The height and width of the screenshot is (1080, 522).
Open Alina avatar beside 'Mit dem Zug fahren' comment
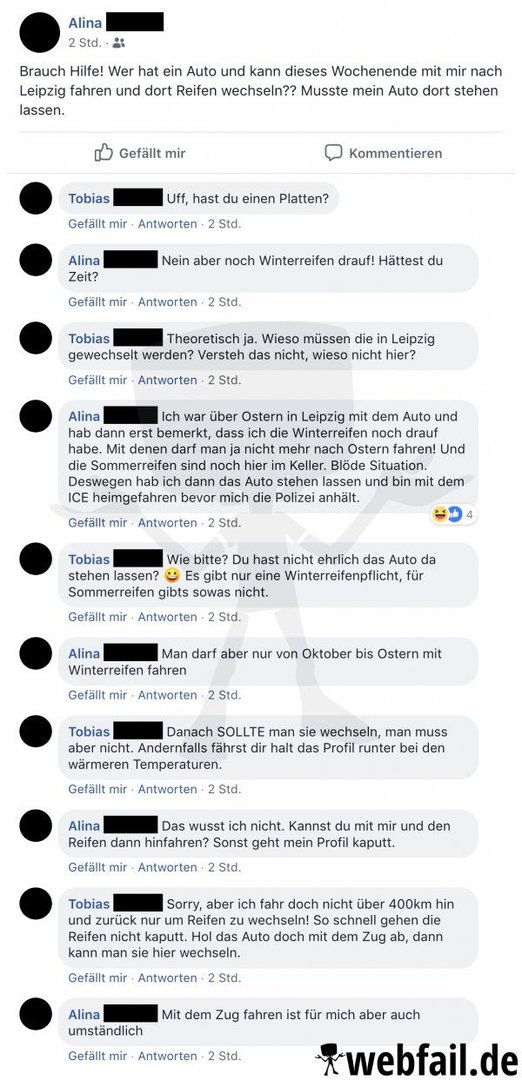tap(35, 1015)
